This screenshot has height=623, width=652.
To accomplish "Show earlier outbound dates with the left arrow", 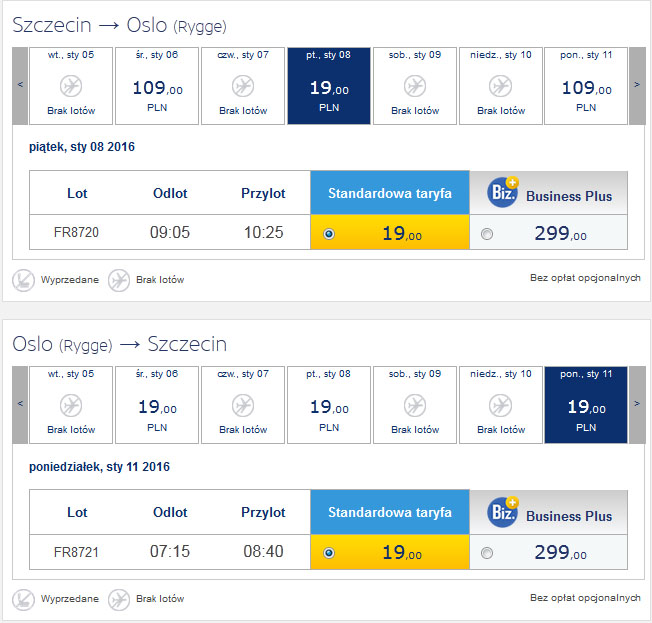I will (x=20, y=86).
